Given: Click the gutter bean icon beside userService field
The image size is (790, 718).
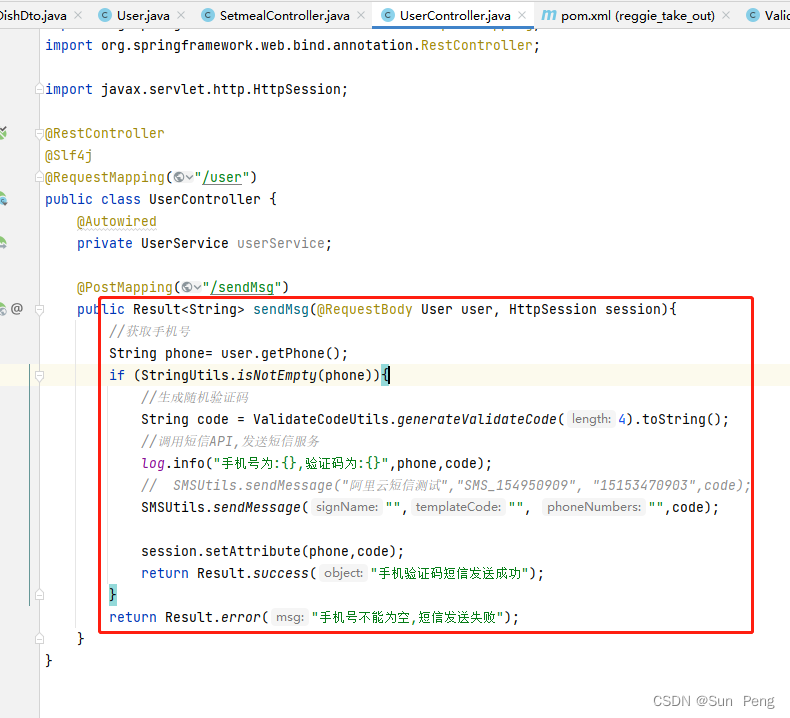Looking at the screenshot, I should tap(3, 243).
